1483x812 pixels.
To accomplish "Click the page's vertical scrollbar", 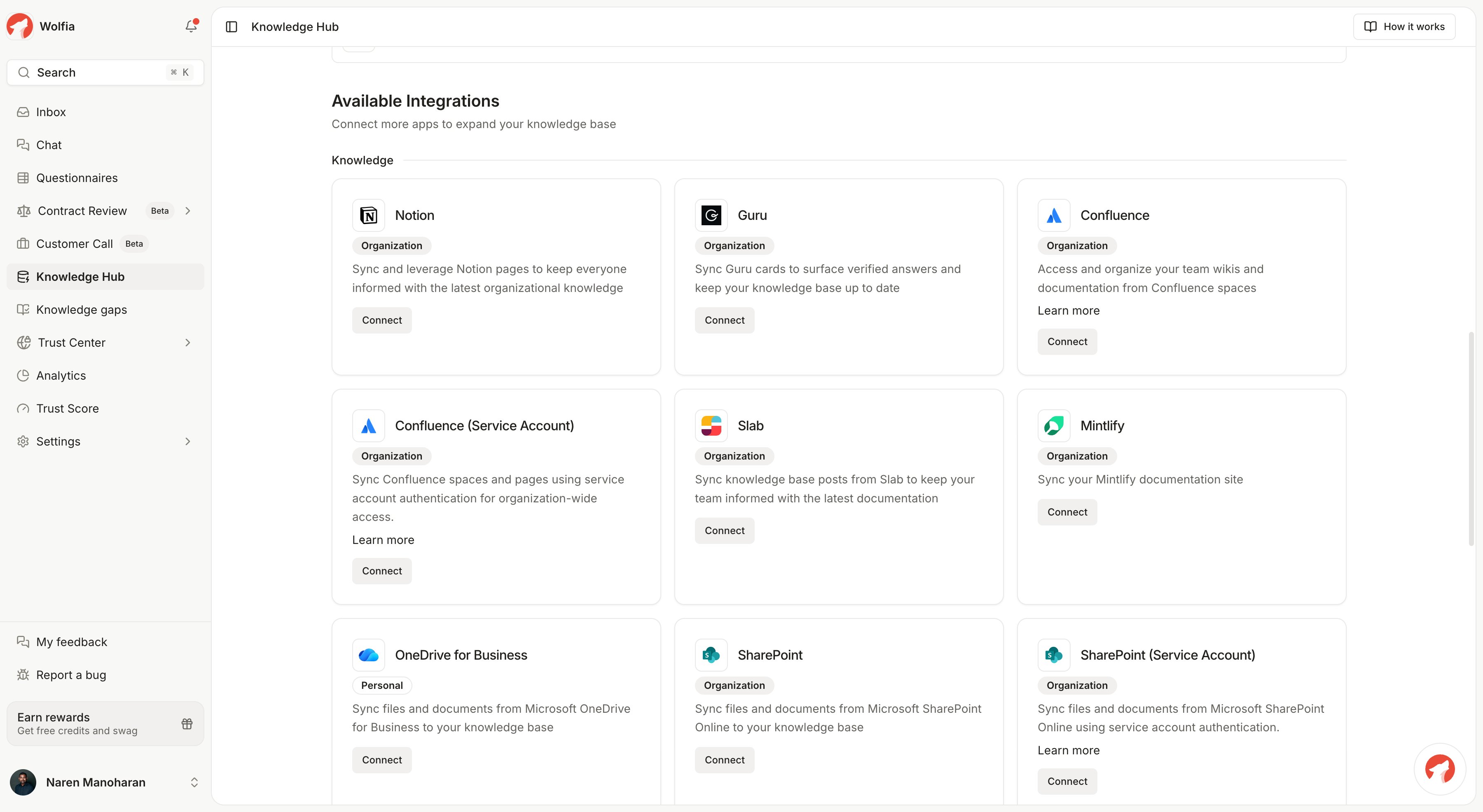I will point(1471,439).
